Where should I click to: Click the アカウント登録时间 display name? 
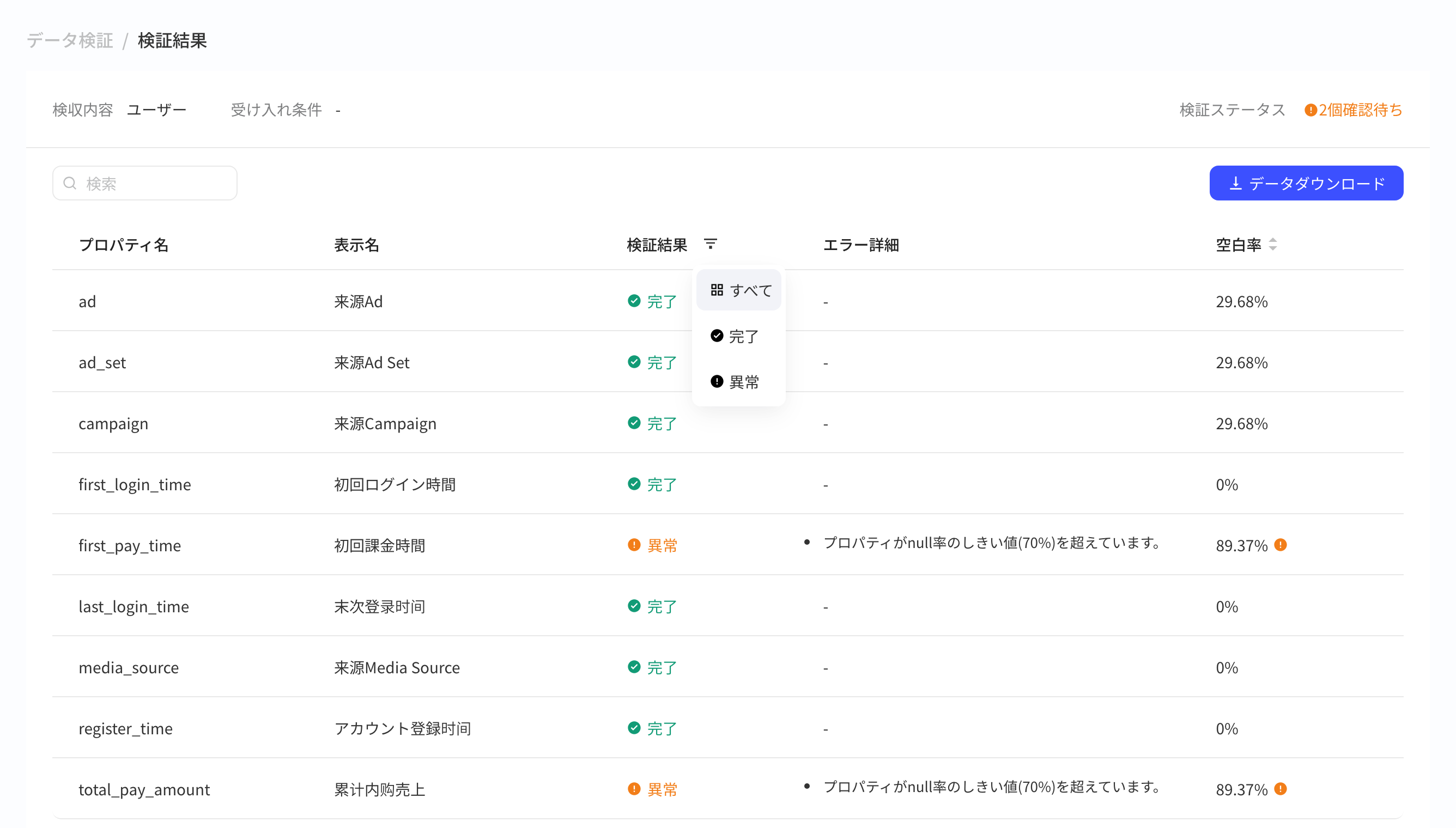coord(403,728)
